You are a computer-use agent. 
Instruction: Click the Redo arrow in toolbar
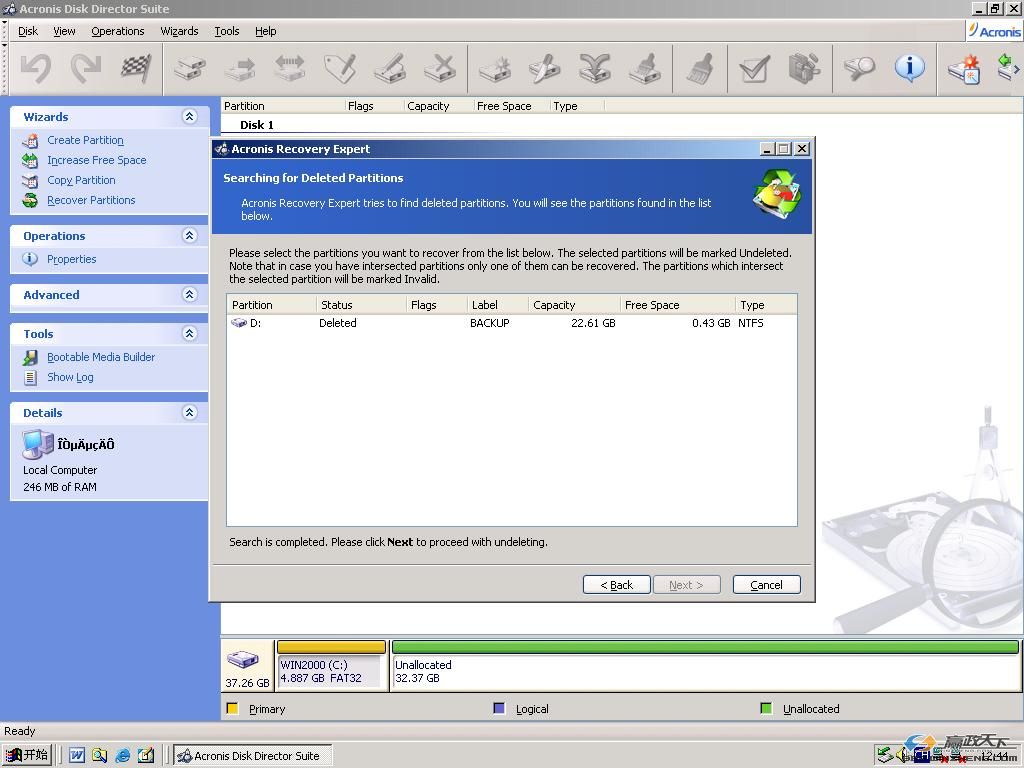click(86, 68)
